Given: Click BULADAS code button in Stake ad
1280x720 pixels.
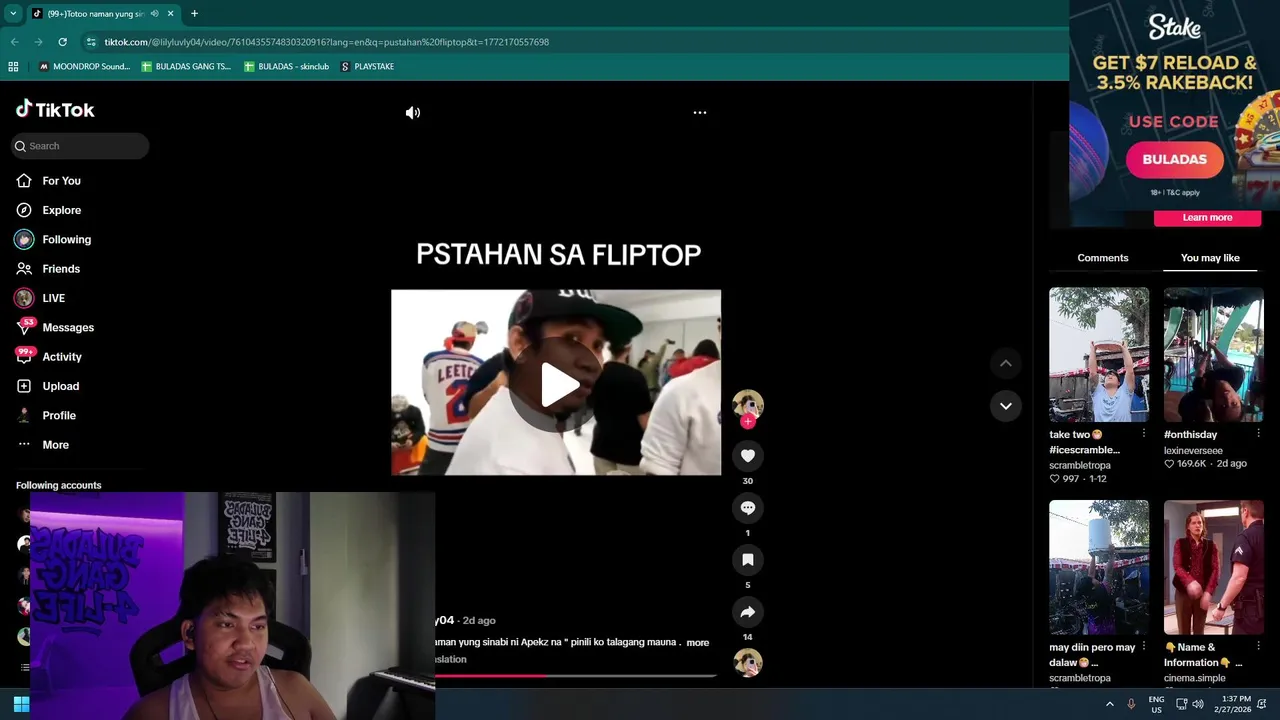Looking at the screenshot, I should [1174, 160].
